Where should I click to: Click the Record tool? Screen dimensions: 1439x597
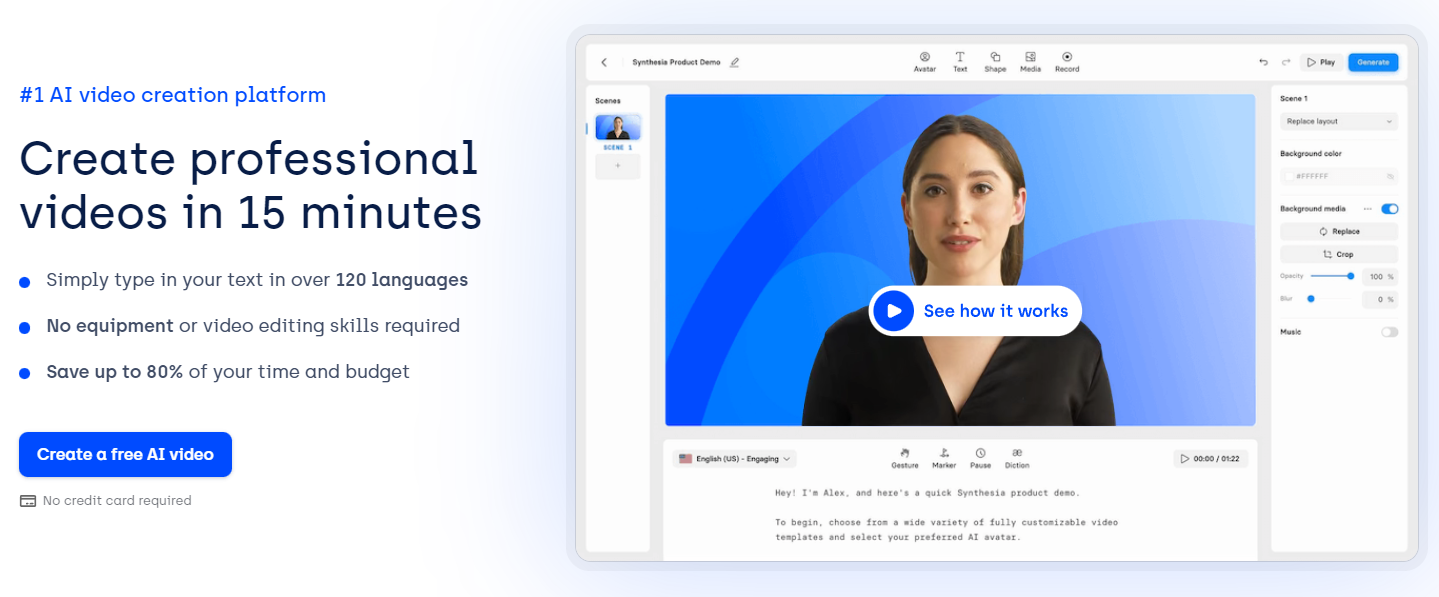[1067, 62]
